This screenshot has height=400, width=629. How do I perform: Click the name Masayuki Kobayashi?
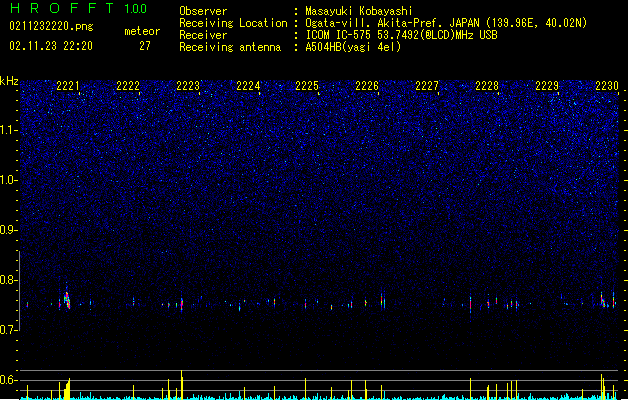click(x=359, y=11)
